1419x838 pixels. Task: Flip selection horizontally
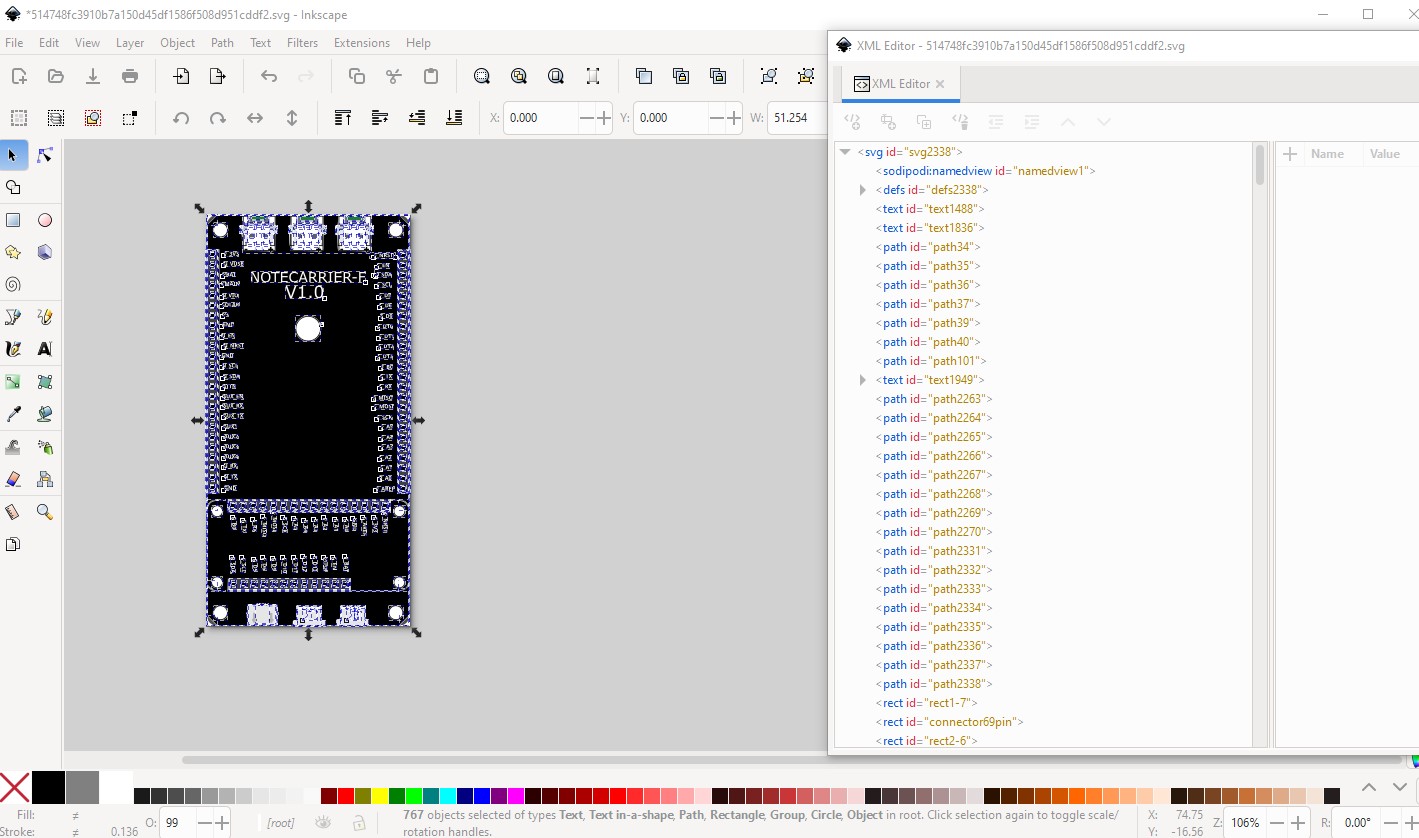[255, 118]
